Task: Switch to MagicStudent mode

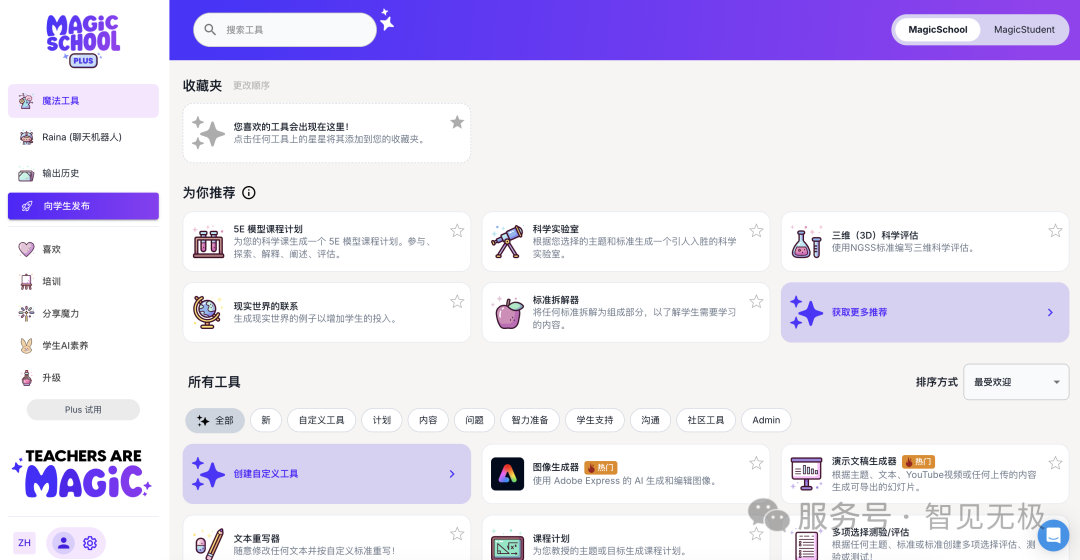Action: [1024, 30]
